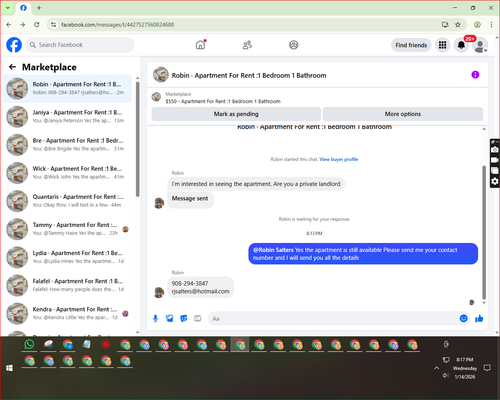The height and width of the screenshot is (400, 500).
Task: Click the red record icon in the taskbar
Action: 106,344
